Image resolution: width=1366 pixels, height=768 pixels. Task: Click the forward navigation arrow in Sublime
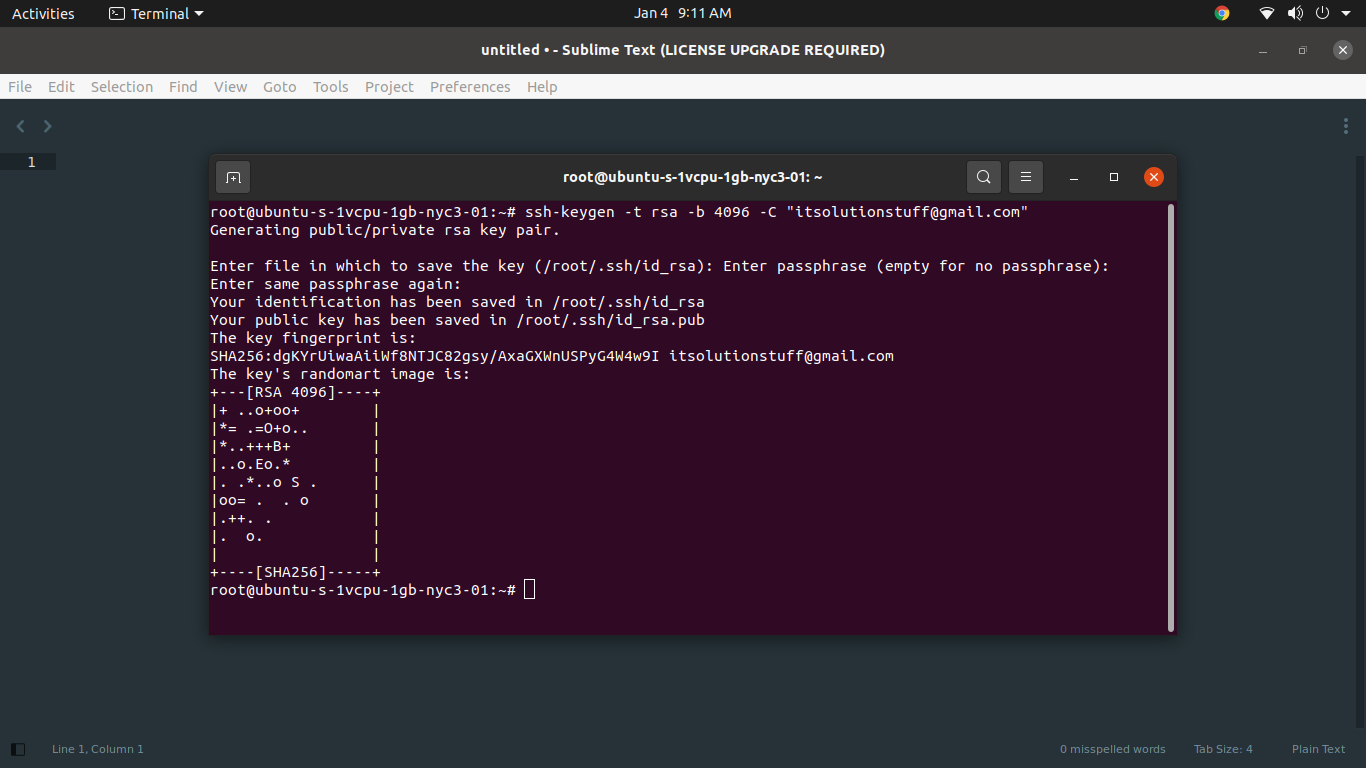point(46,126)
